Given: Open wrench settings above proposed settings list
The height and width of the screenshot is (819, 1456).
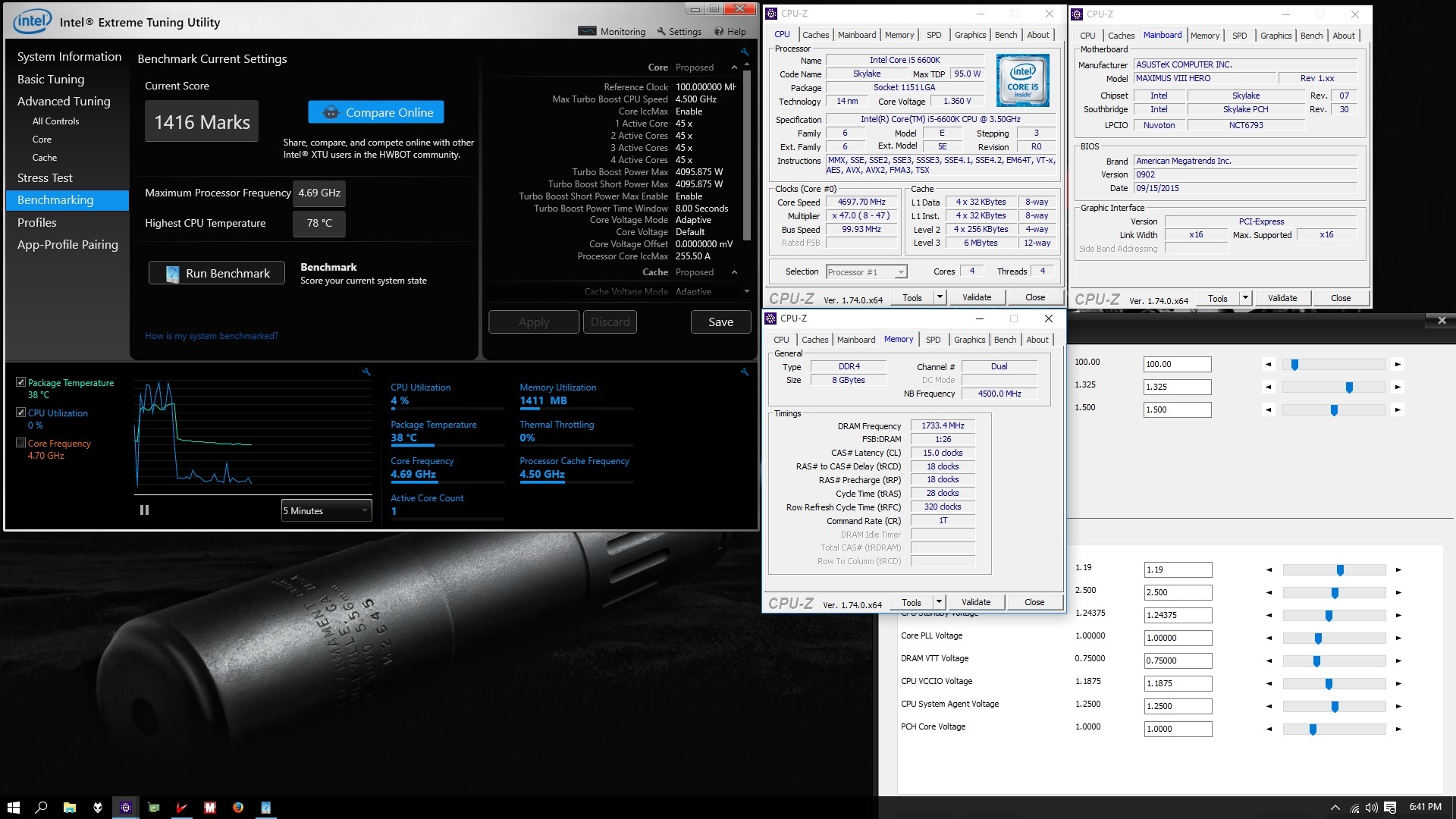Looking at the screenshot, I should point(745,52).
